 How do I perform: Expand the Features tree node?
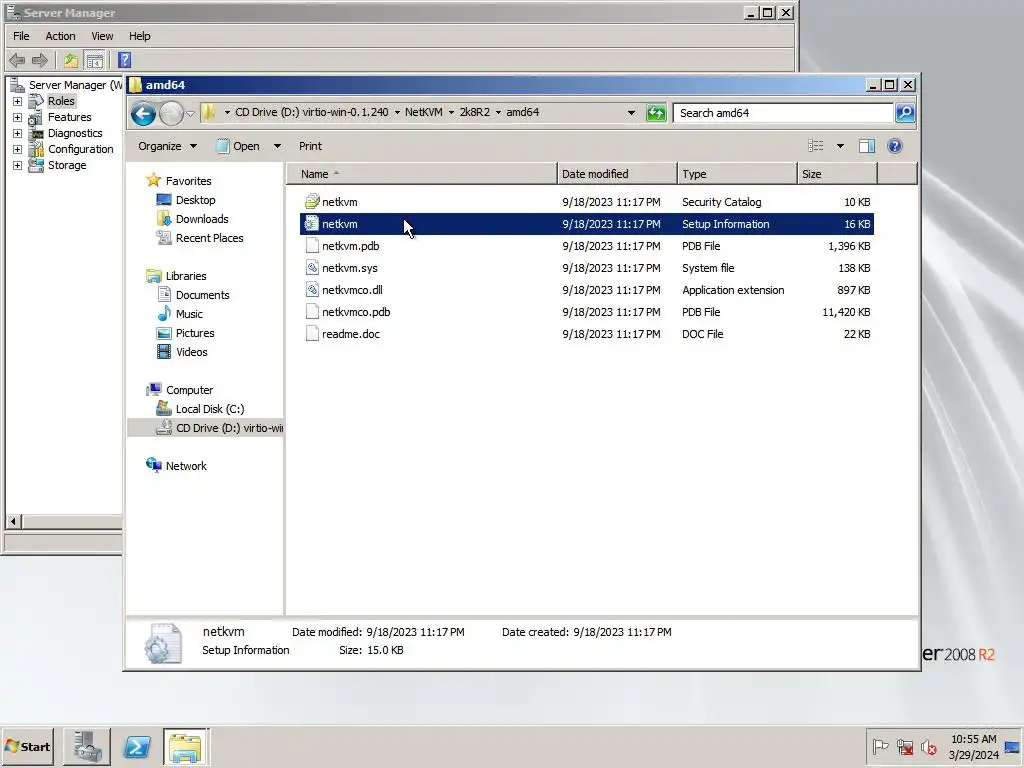(x=18, y=118)
